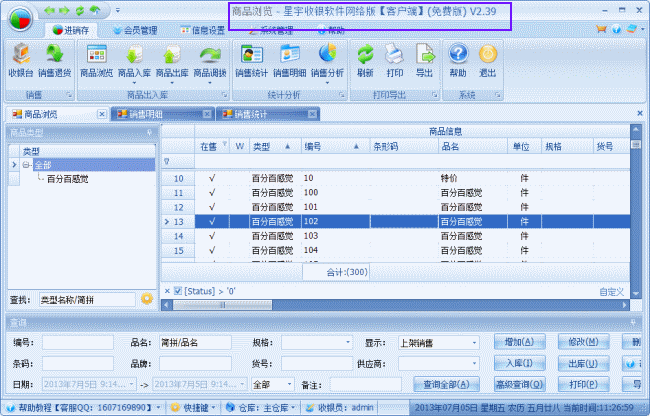Select the 百分百感觉 tree item
Viewport: 650px width, 416px height.
(68, 179)
